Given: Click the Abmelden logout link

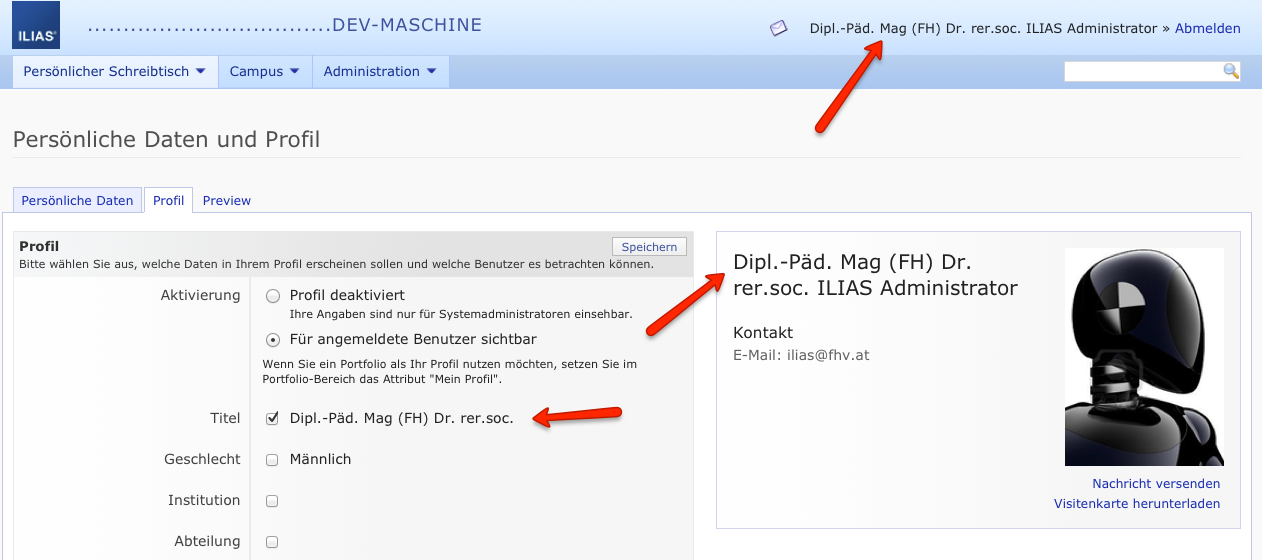Looking at the screenshot, I should coord(1207,28).
